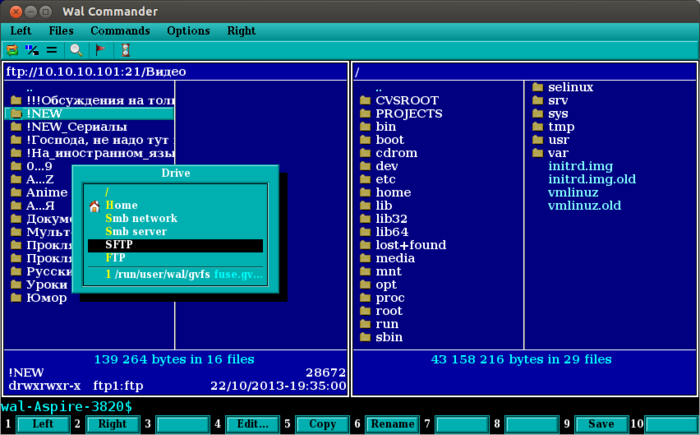Click folder icon beside sbin
Image resolution: width=700 pixels, height=435 pixels.
pos(365,337)
